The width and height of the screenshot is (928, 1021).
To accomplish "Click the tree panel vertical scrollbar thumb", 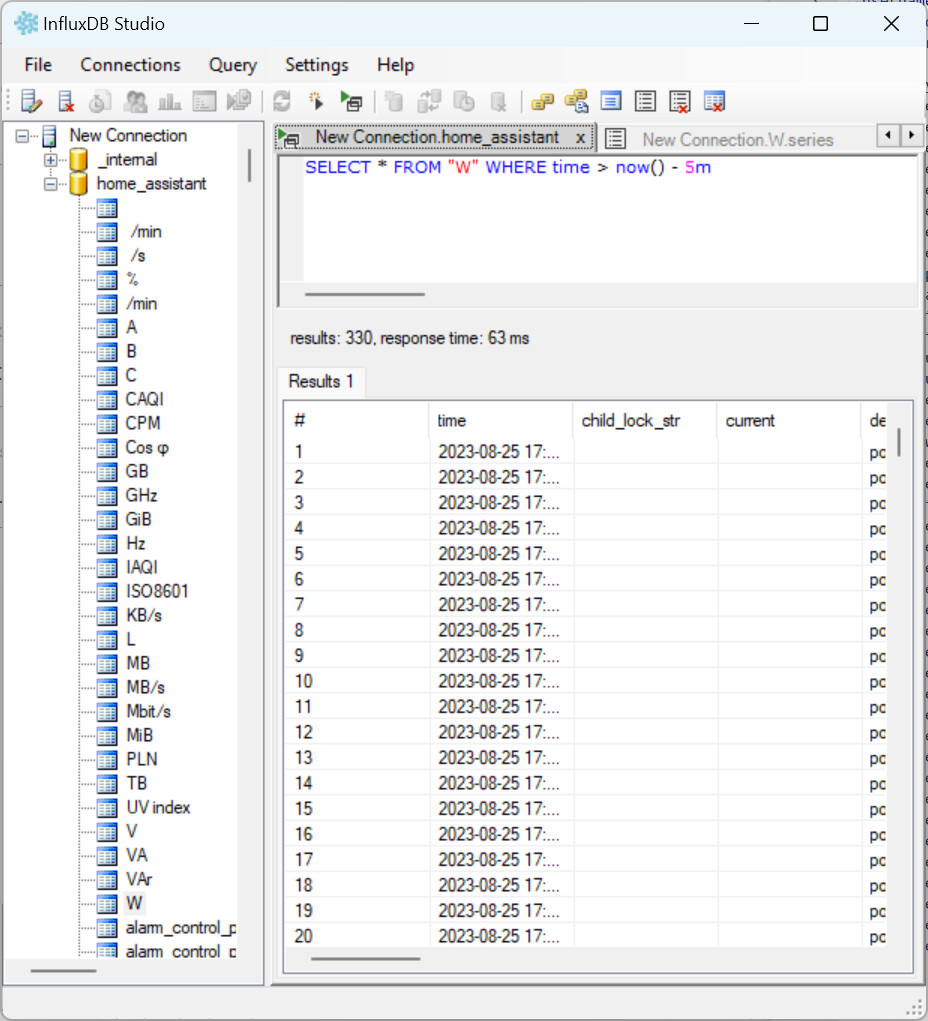I will 250,165.
